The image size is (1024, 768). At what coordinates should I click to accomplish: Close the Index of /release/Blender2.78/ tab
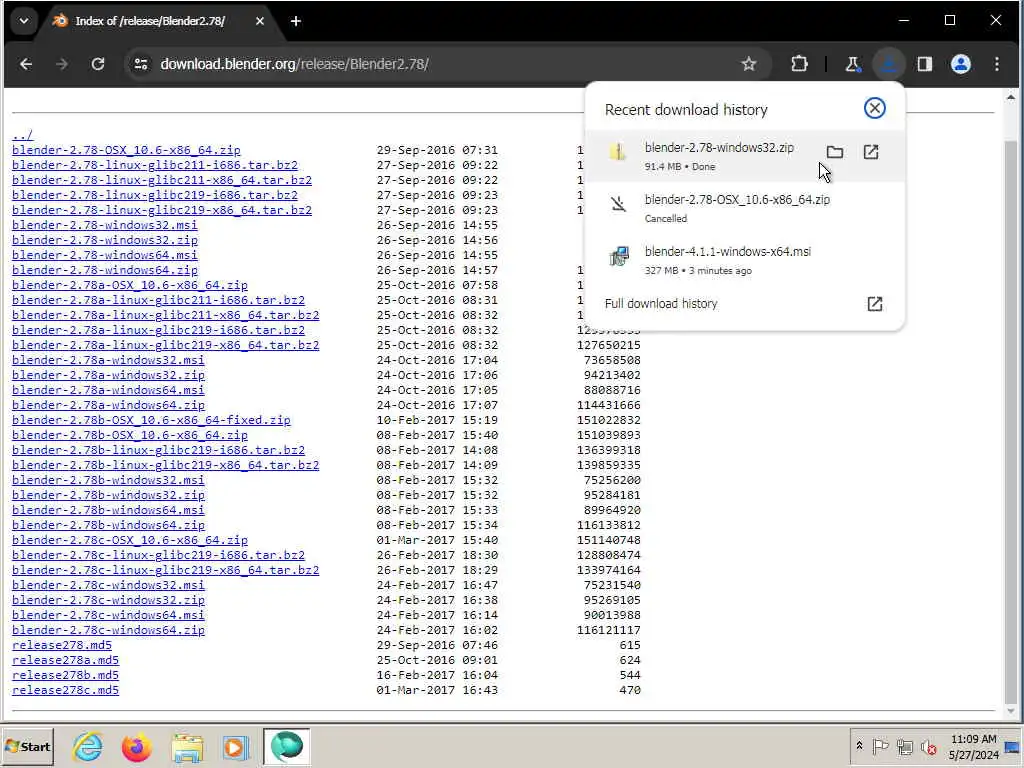(260, 21)
